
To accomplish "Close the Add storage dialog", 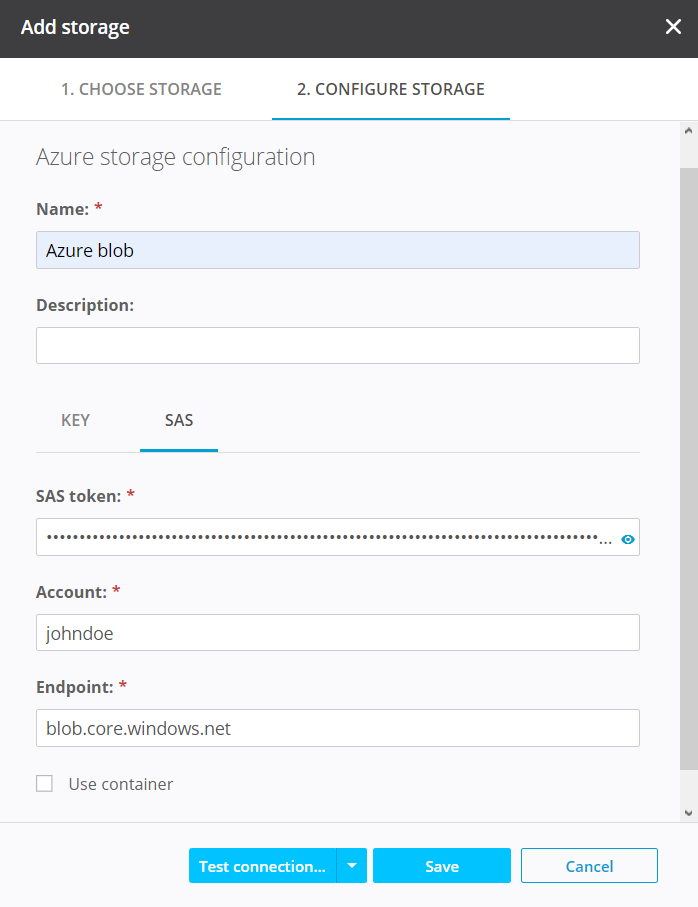I will click(673, 27).
